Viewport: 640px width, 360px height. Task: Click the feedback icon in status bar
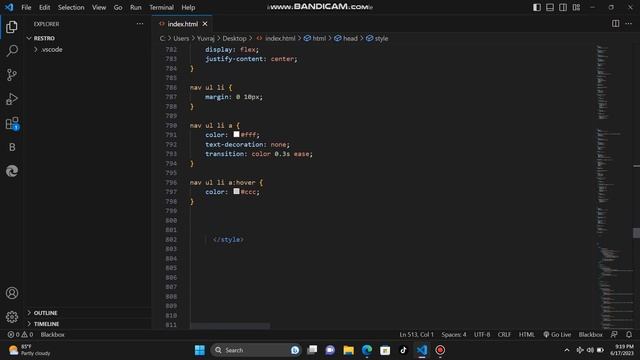click(614, 335)
